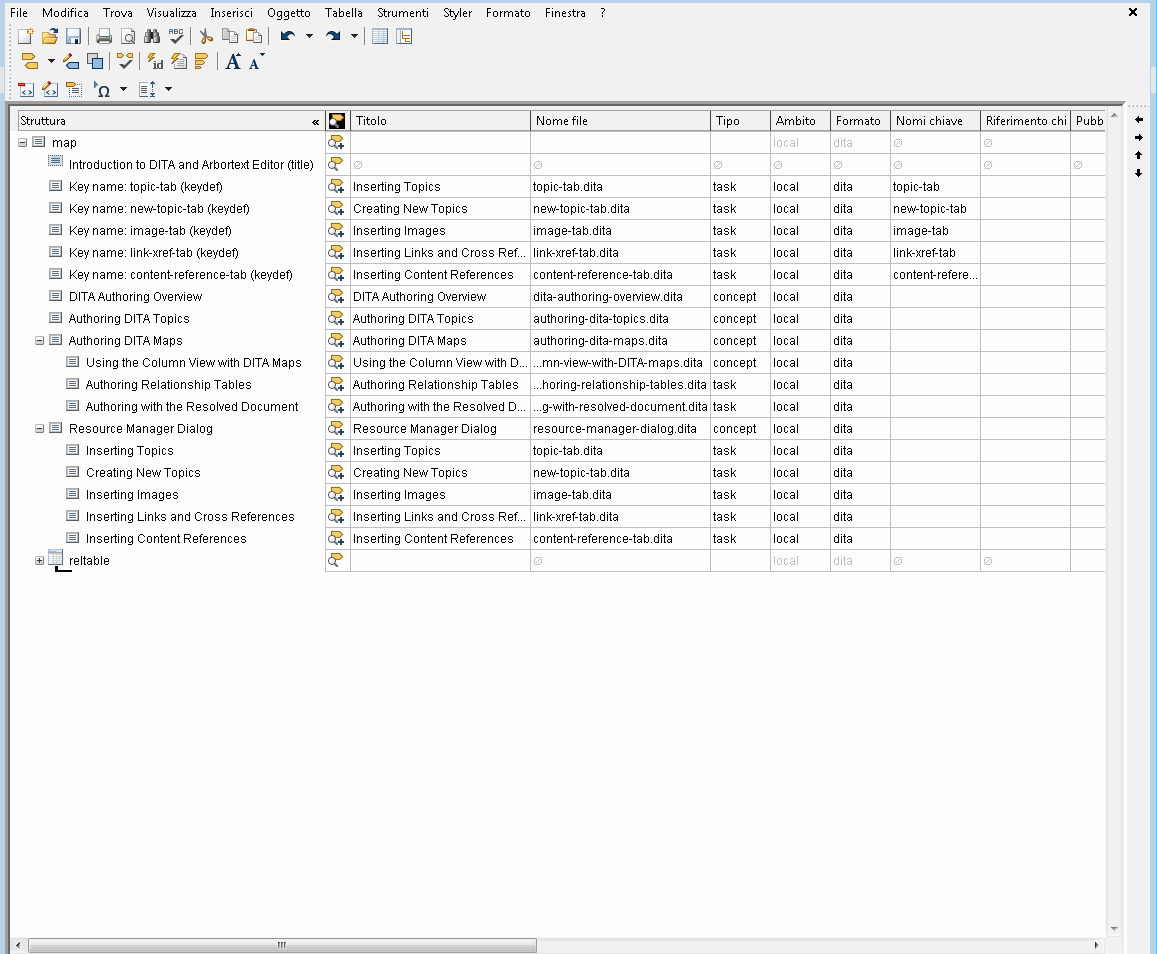Collapse the Authoring DITA Maps node

click(40, 341)
